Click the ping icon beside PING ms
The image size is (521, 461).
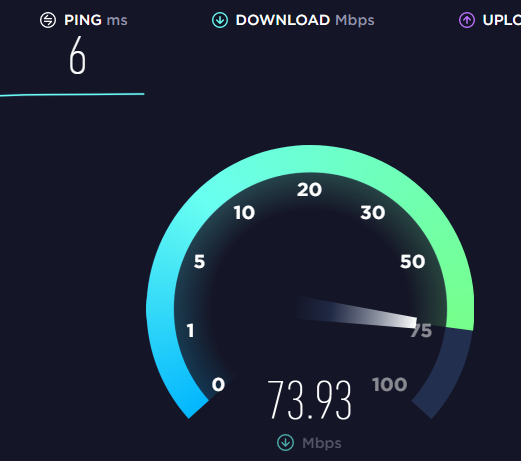[x=48, y=20]
